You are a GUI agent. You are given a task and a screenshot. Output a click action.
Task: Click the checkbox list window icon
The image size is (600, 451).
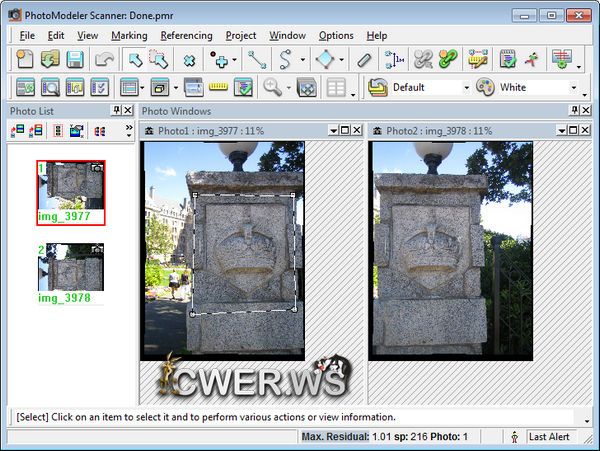(99, 87)
